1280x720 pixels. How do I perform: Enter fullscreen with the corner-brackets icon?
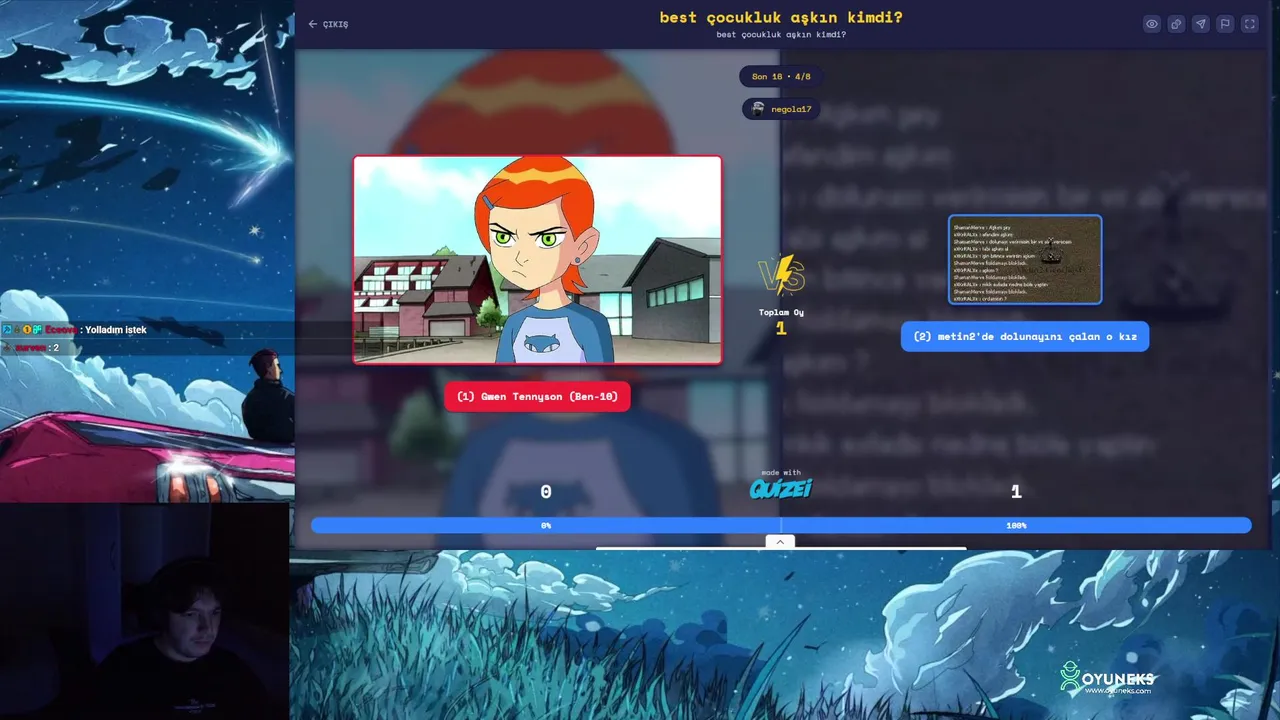(1250, 24)
